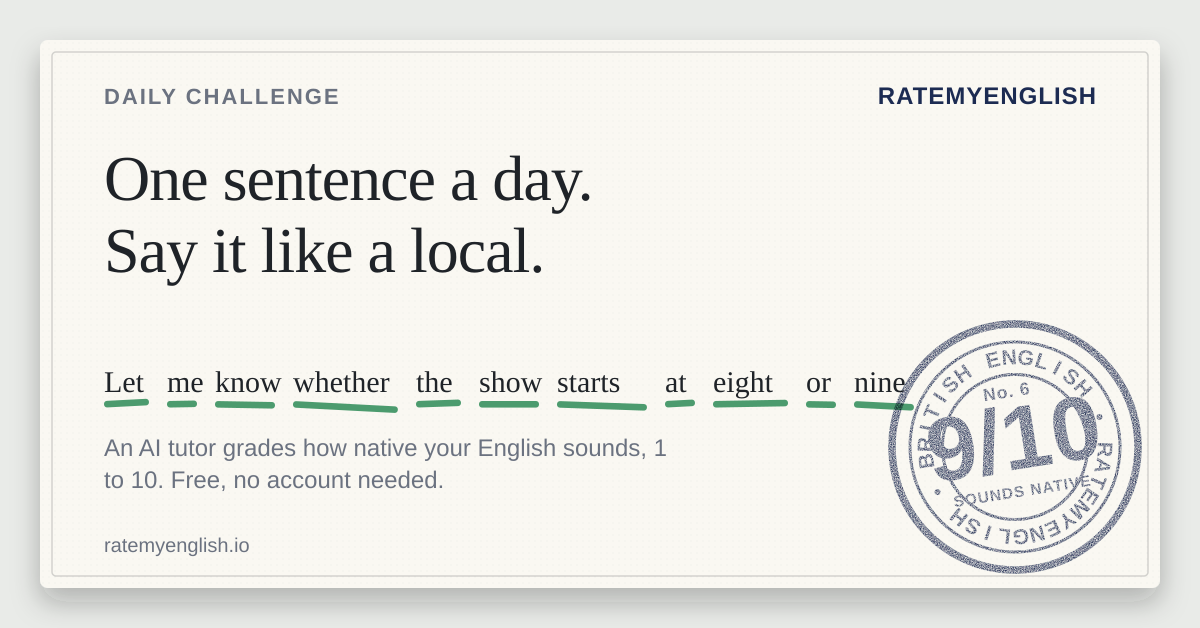Screen dimensions: 1200x628
Task: Click the word "nine" in the sentence
Action: pos(880,382)
